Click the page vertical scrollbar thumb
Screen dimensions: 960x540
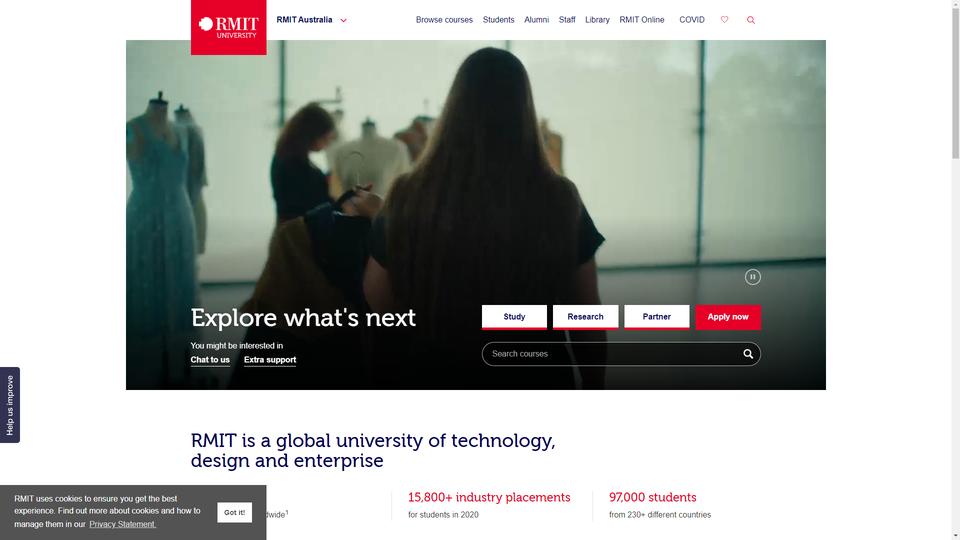coord(955,83)
